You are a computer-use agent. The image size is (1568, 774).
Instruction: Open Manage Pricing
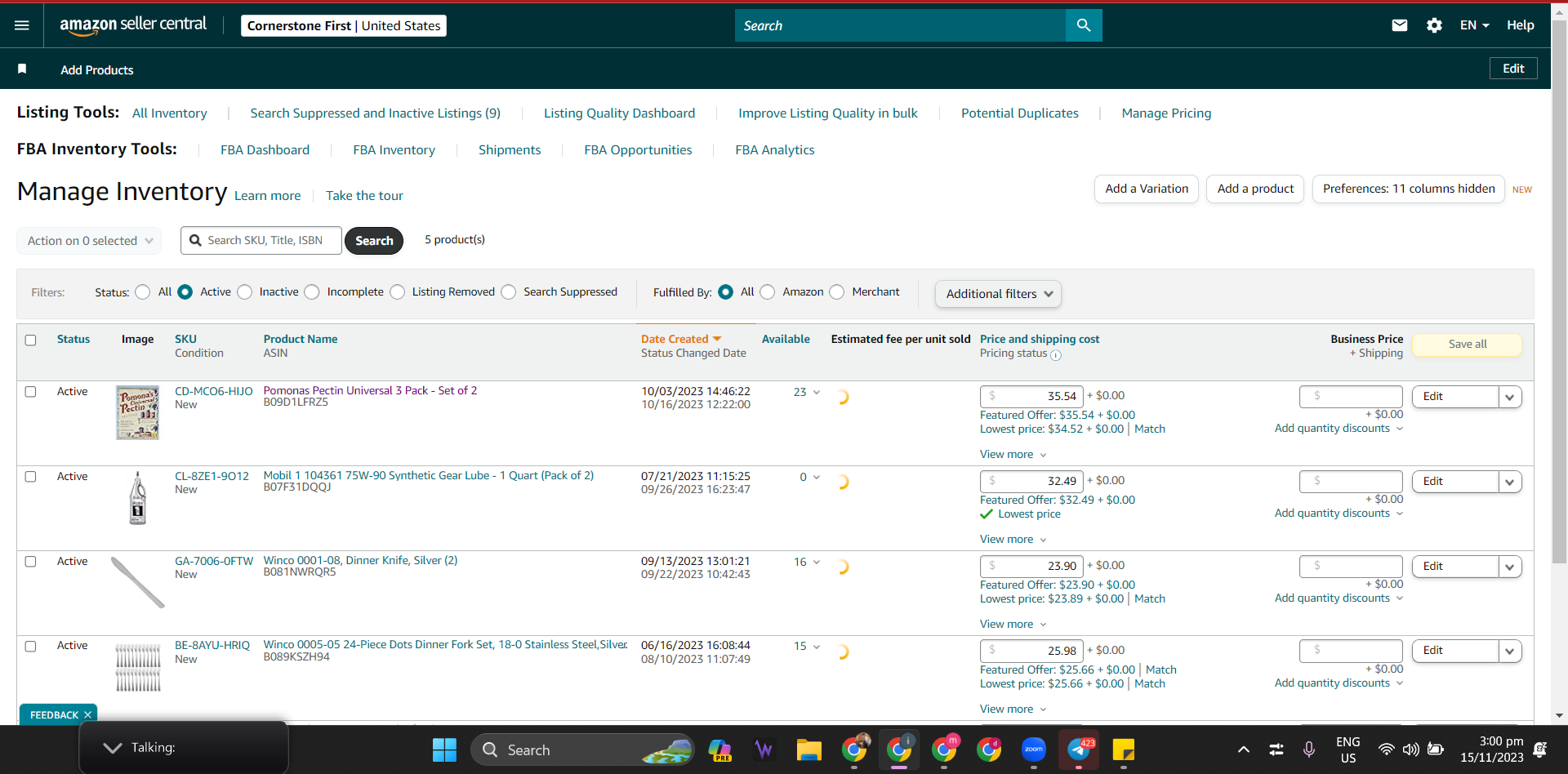(x=1166, y=113)
